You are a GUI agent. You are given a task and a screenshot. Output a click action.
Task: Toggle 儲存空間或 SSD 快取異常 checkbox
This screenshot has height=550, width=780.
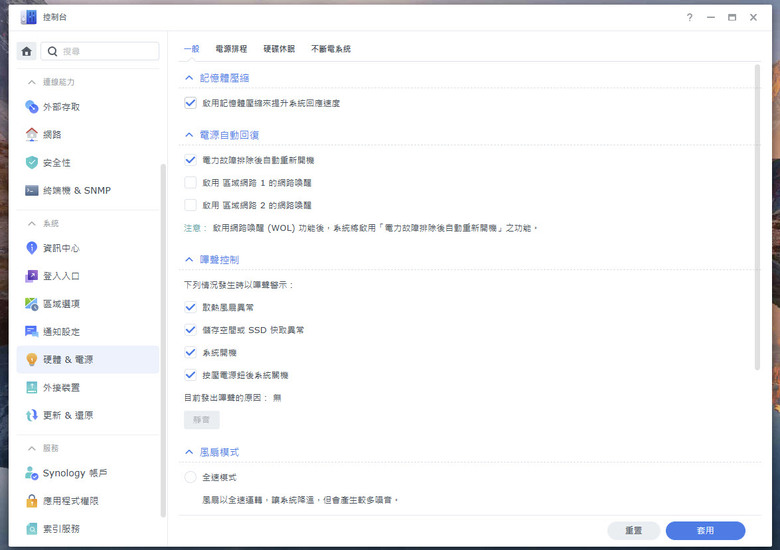pos(191,330)
